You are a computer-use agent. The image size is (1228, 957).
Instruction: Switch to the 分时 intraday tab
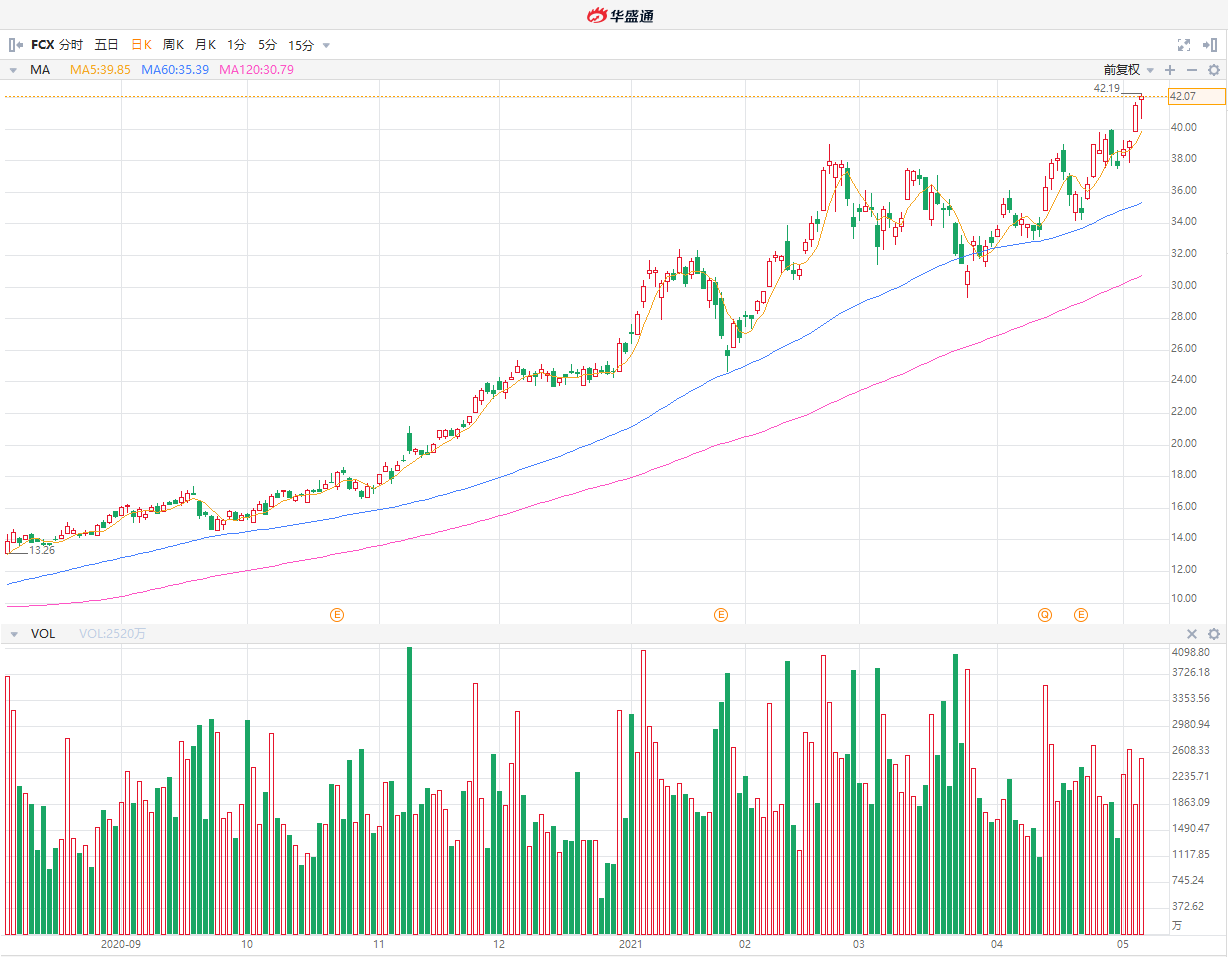click(x=71, y=45)
